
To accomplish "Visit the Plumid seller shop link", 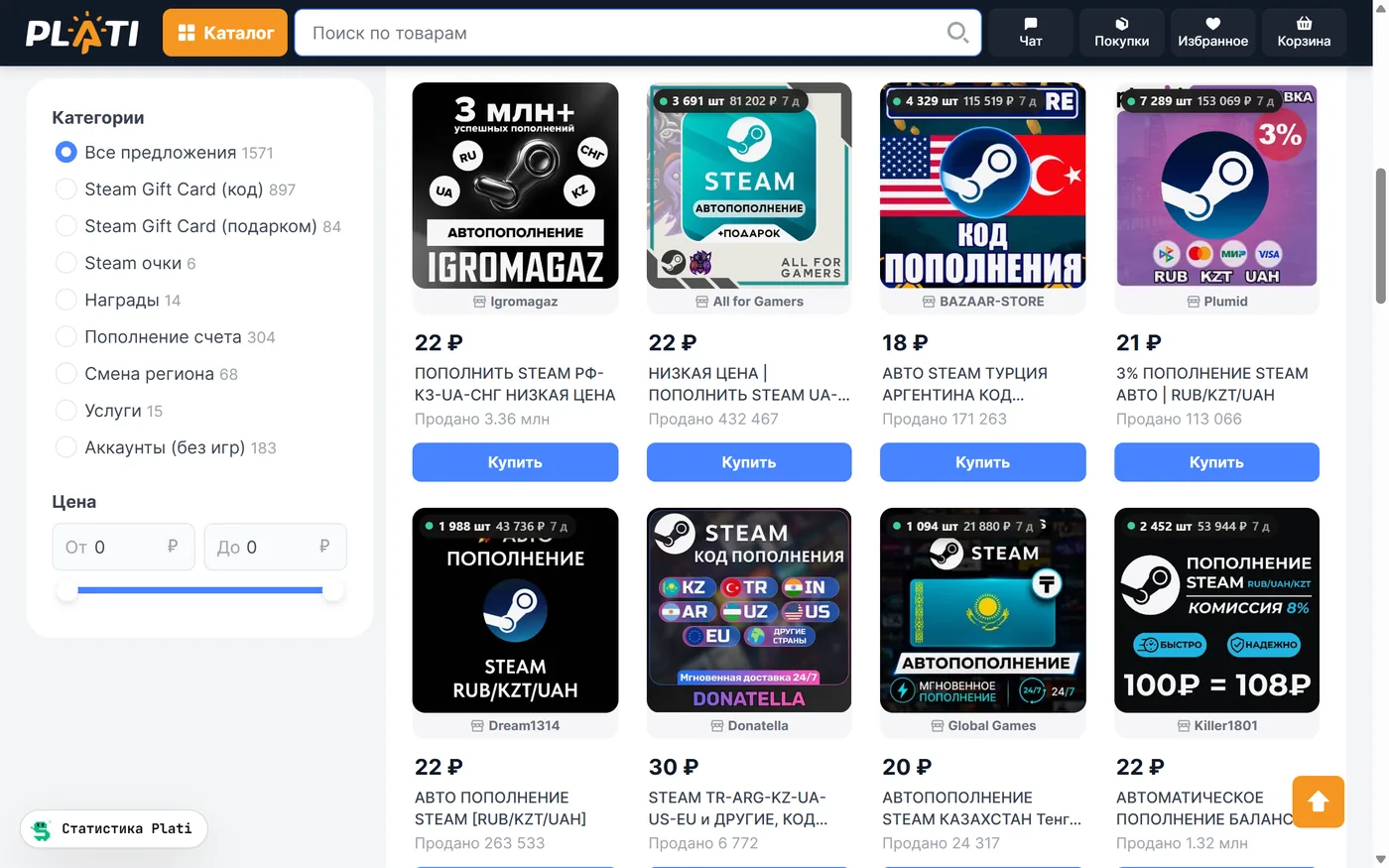I will pyautogui.click(x=1217, y=302).
